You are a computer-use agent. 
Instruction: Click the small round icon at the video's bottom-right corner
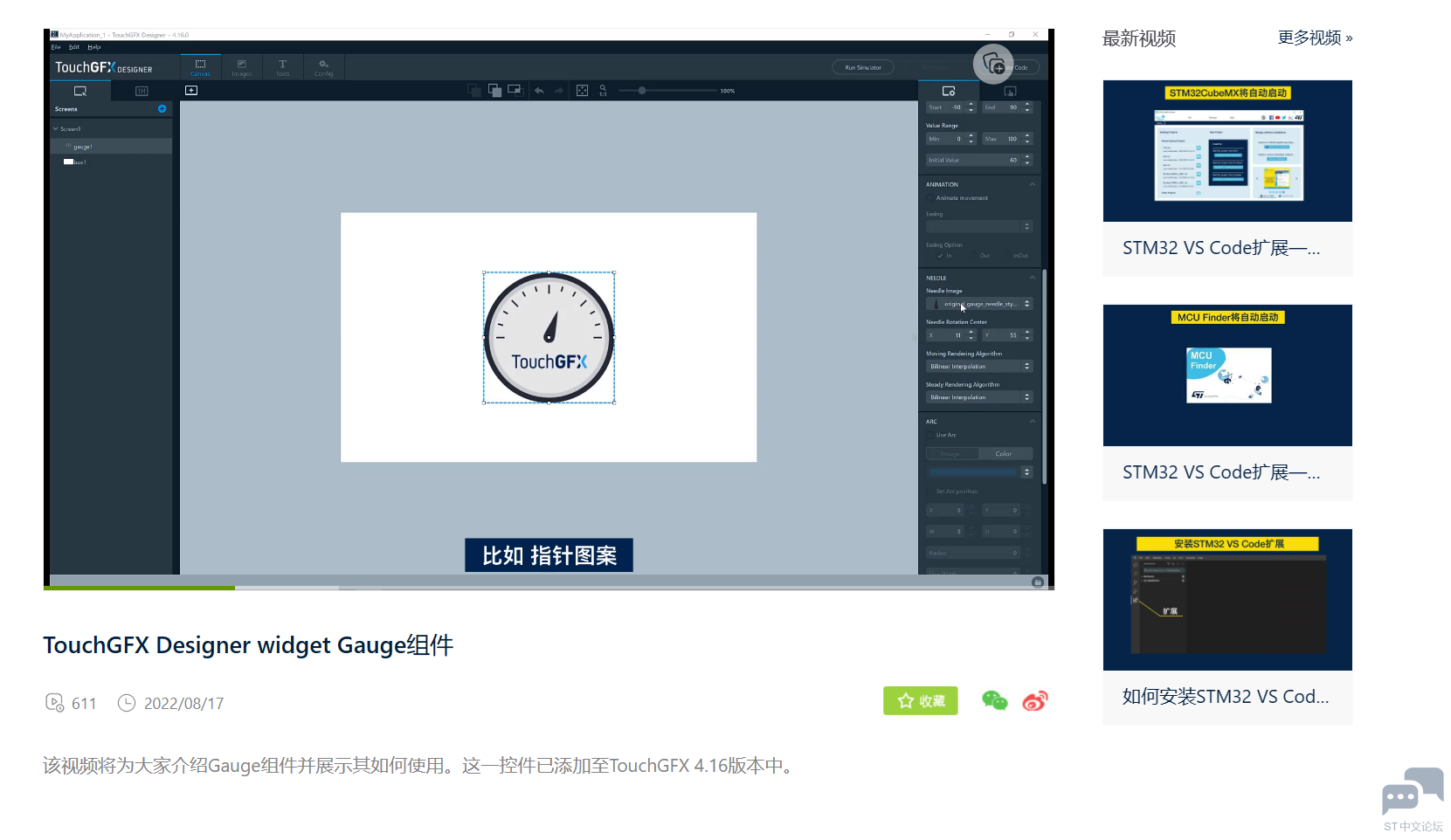coord(1038,582)
